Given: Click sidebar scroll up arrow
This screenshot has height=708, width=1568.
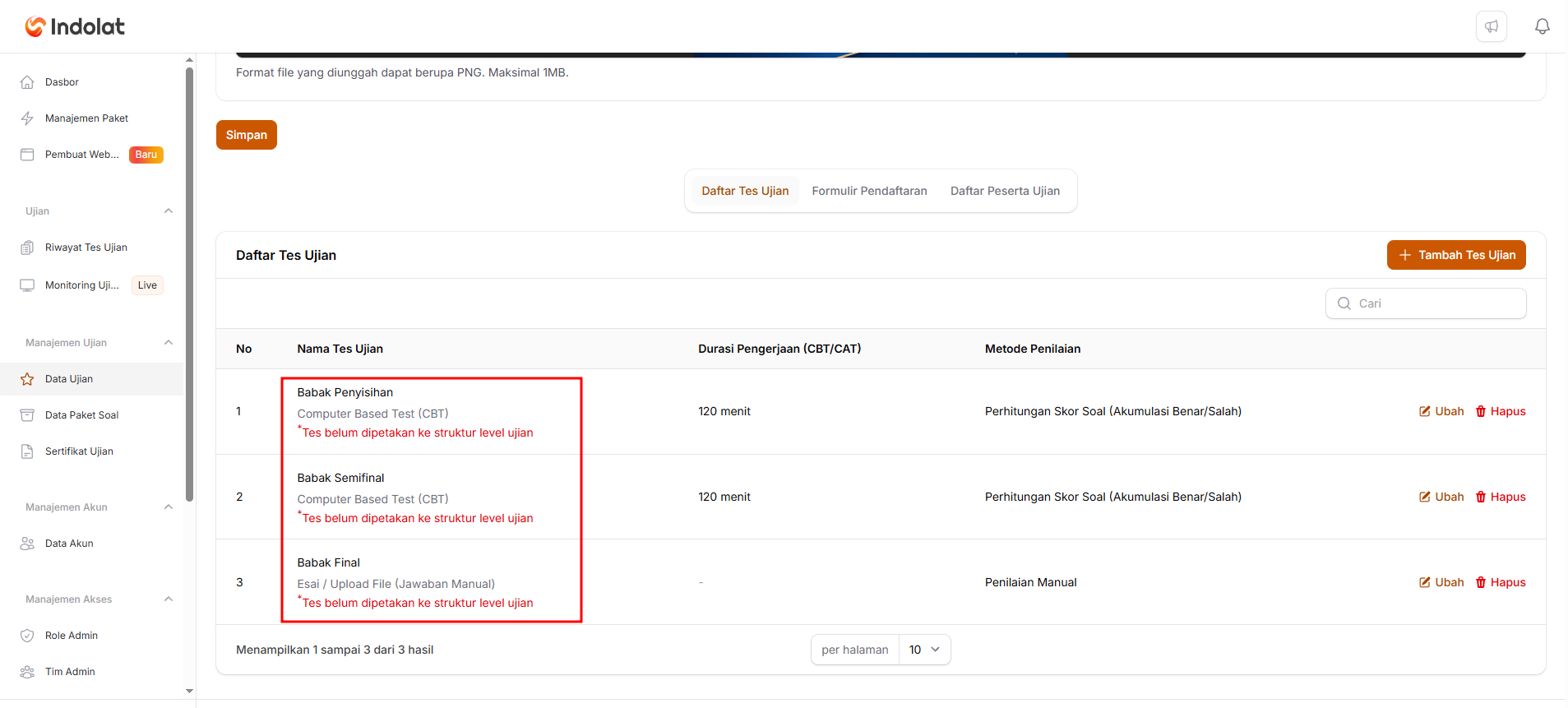Looking at the screenshot, I should click(190, 60).
